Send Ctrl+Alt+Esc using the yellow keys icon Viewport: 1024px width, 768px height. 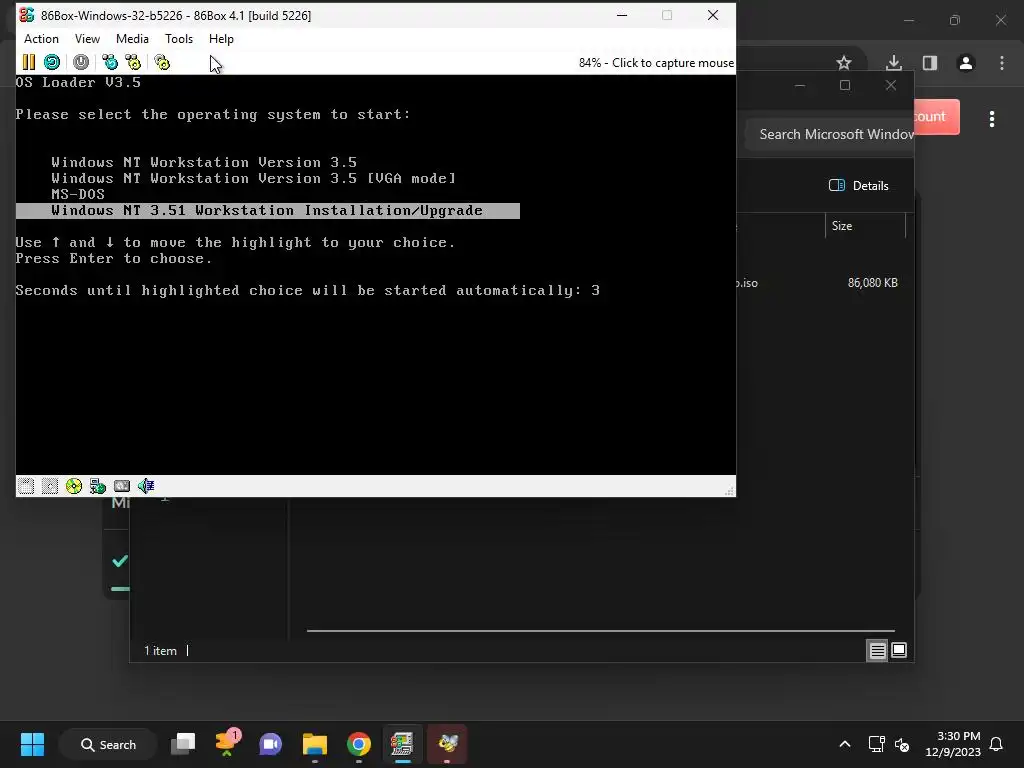click(x=133, y=62)
